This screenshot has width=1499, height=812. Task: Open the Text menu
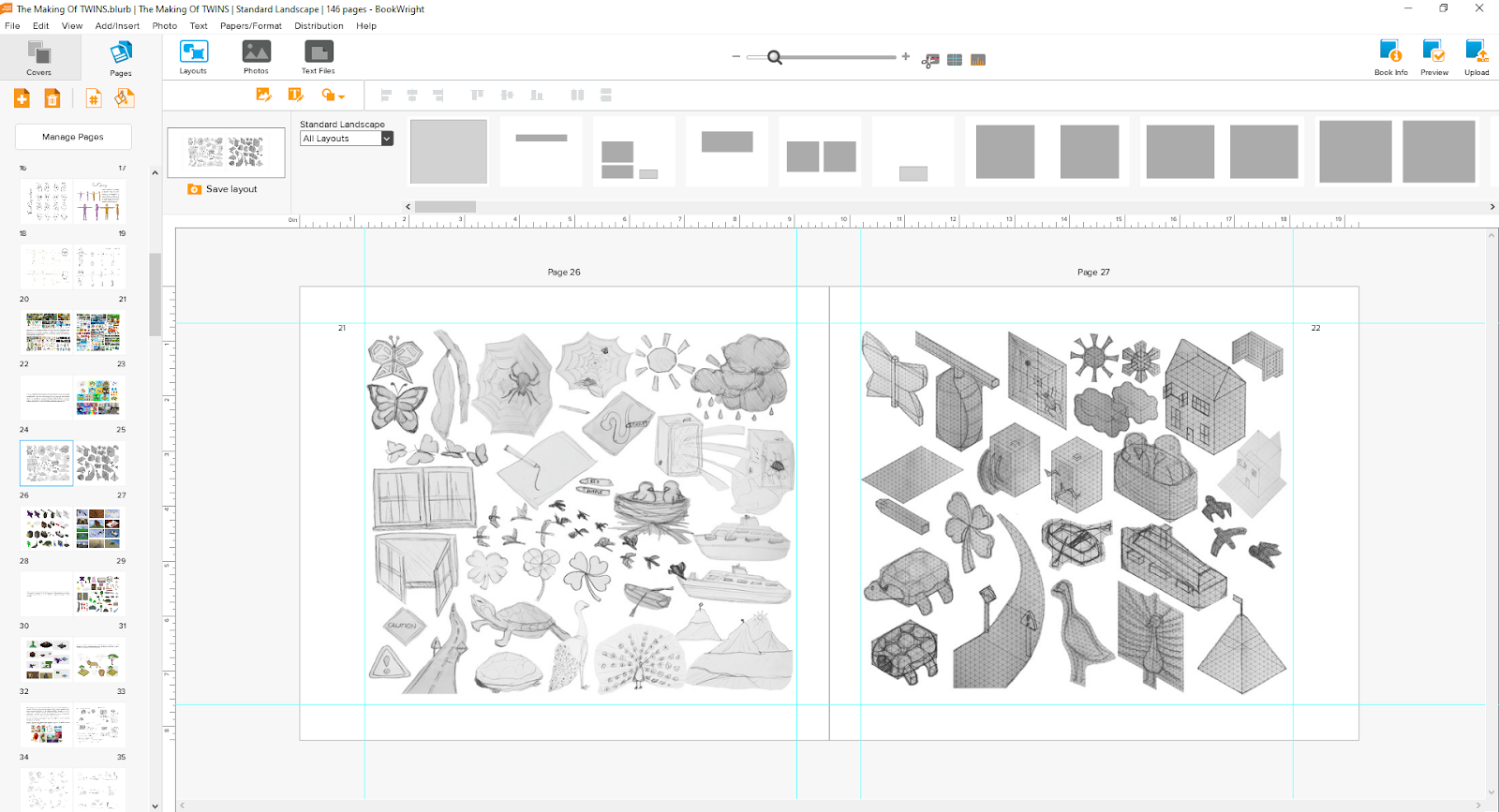click(199, 26)
